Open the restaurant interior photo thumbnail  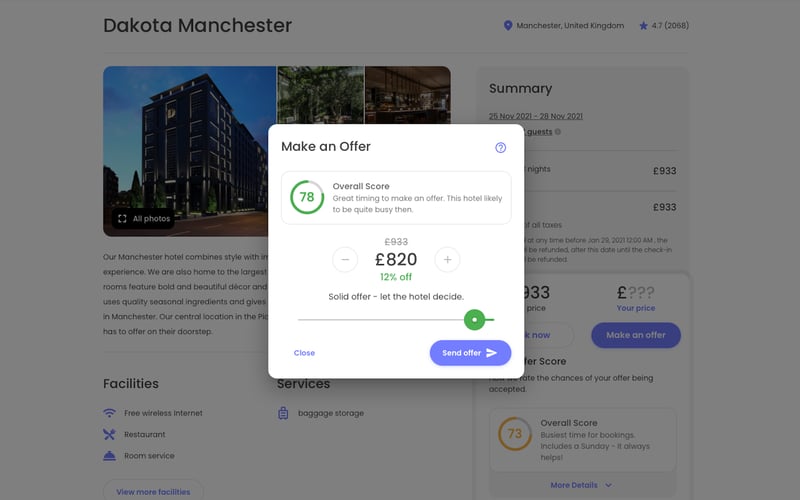click(408, 95)
